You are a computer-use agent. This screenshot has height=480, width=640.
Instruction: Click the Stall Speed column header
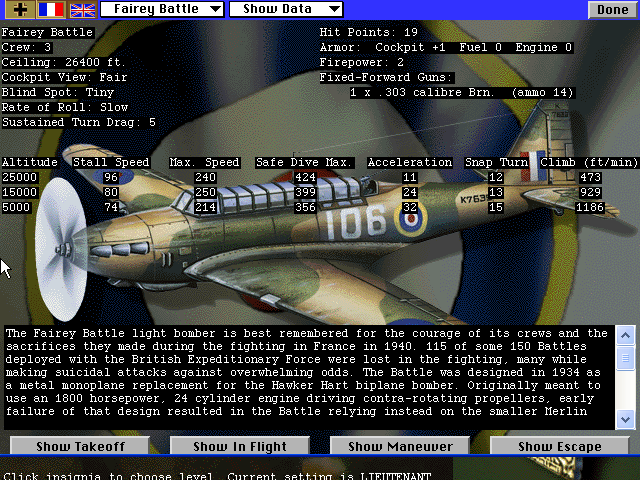111,162
